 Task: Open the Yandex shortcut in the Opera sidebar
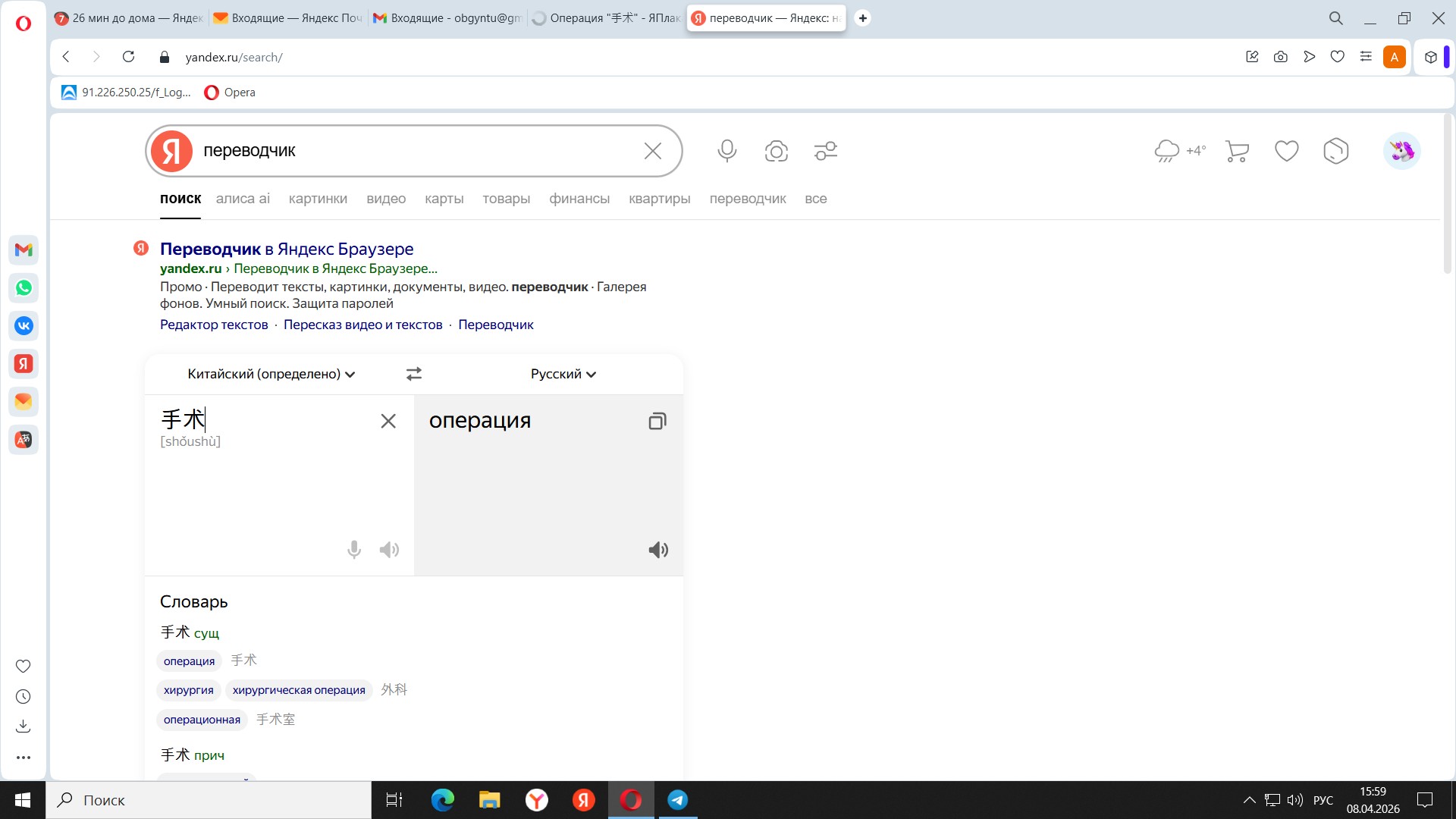point(24,363)
